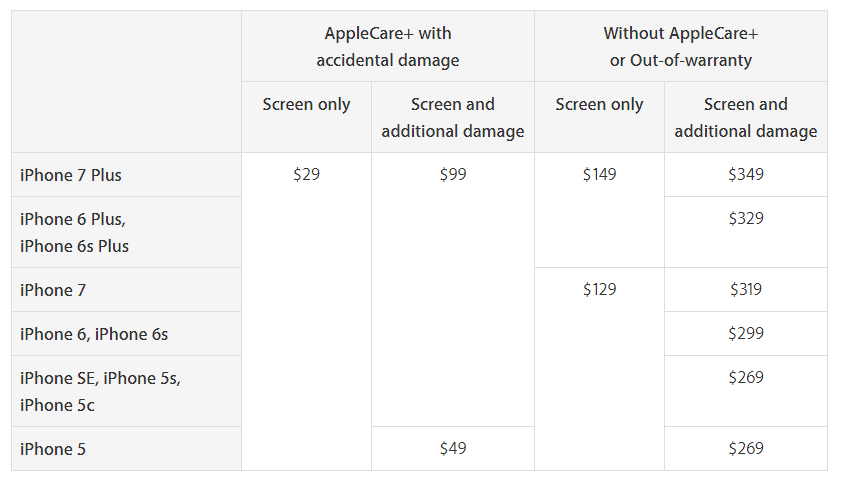Viewport: 841px width, 480px height.
Task: Click the $269 price in iPhone 5 row
Action: pyautogui.click(x=746, y=449)
